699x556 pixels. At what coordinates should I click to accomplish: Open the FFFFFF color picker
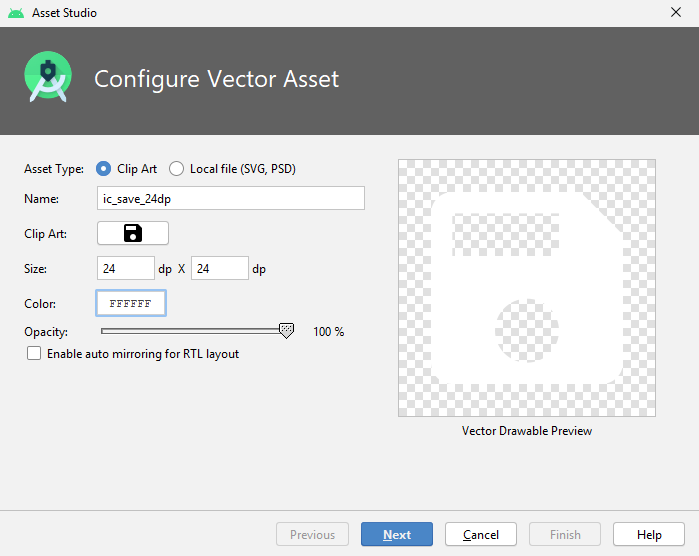coord(131,303)
